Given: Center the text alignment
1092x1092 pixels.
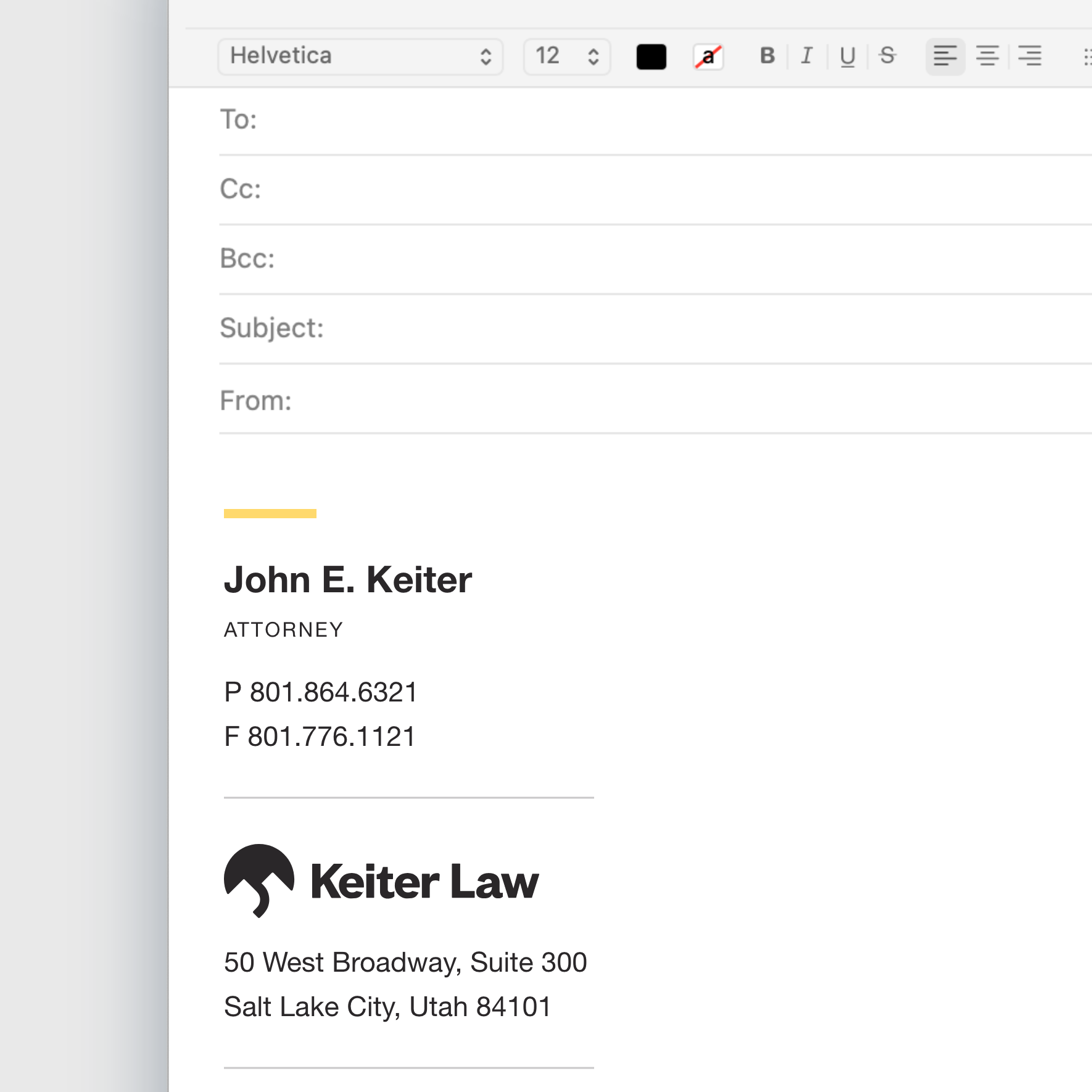Looking at the screenshot, I should tap(987, 56).
